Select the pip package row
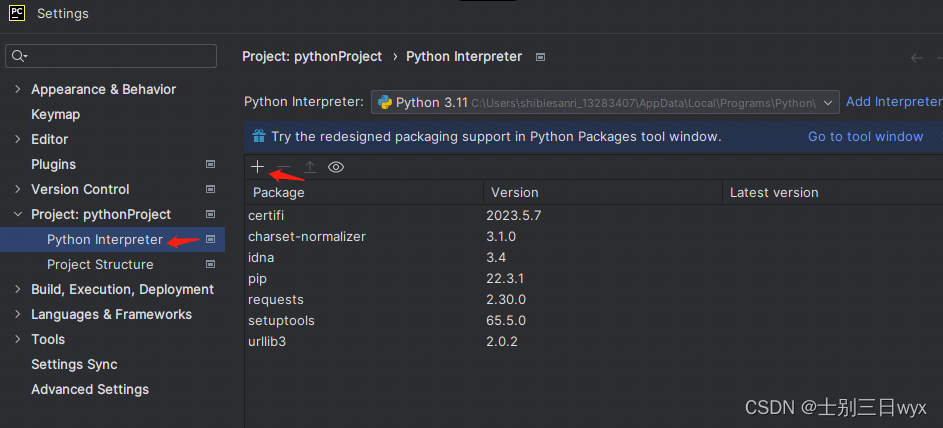Image resolution: width=943 pixels, height=428 pixels. click(x=594, y=279)
